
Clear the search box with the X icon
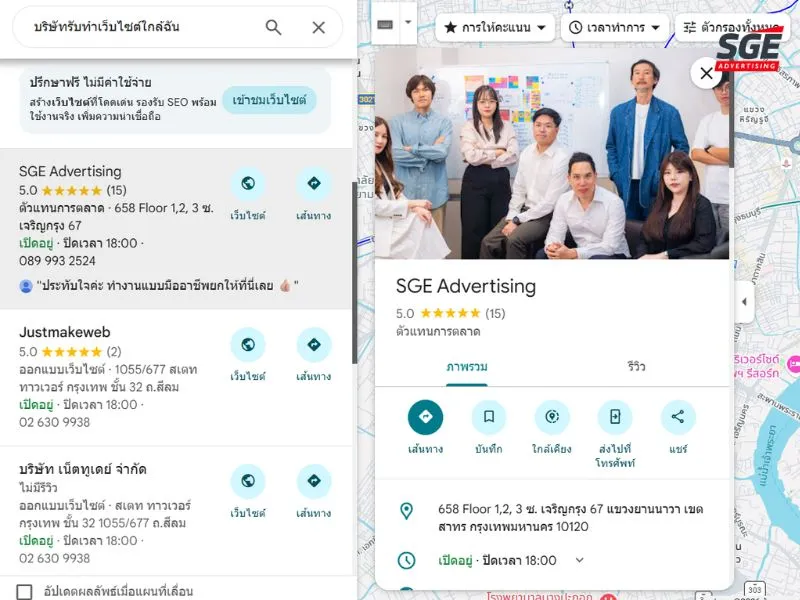coord(318,27)
